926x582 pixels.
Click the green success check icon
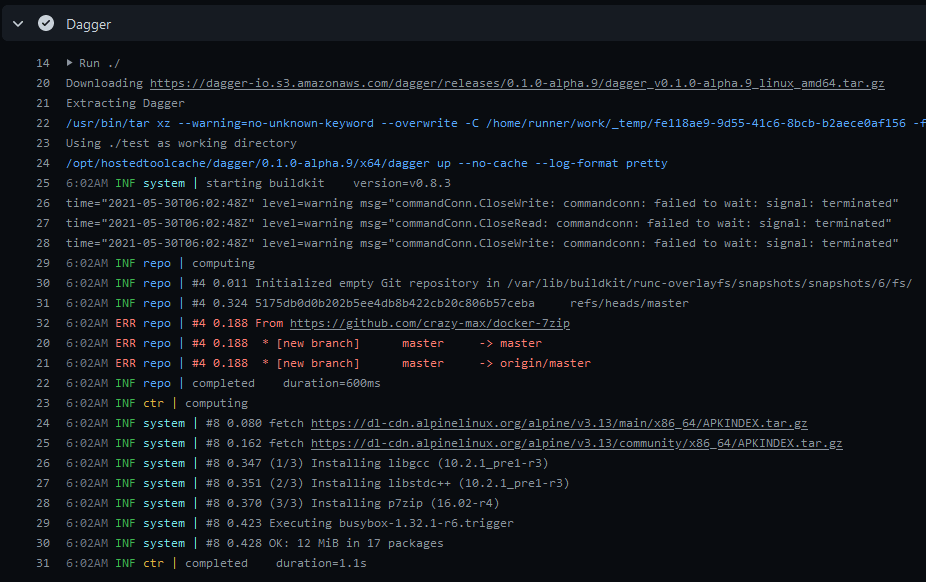(45, 23)
